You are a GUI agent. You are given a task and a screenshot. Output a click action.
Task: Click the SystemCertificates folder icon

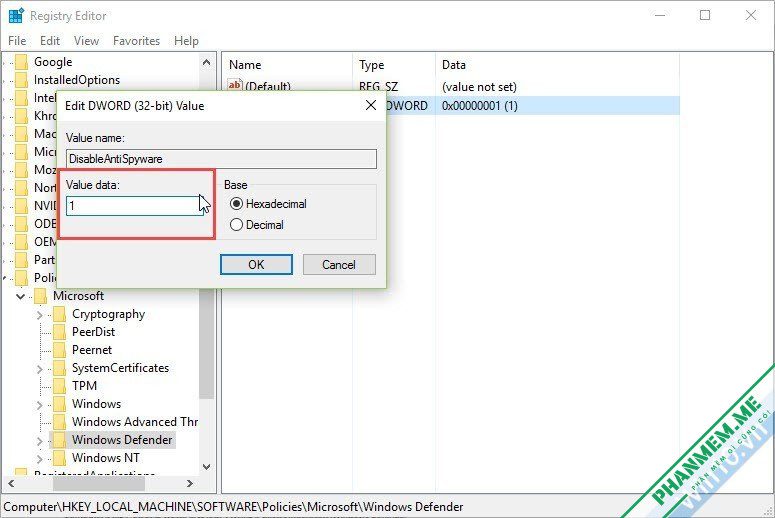(x=59, y=368)
